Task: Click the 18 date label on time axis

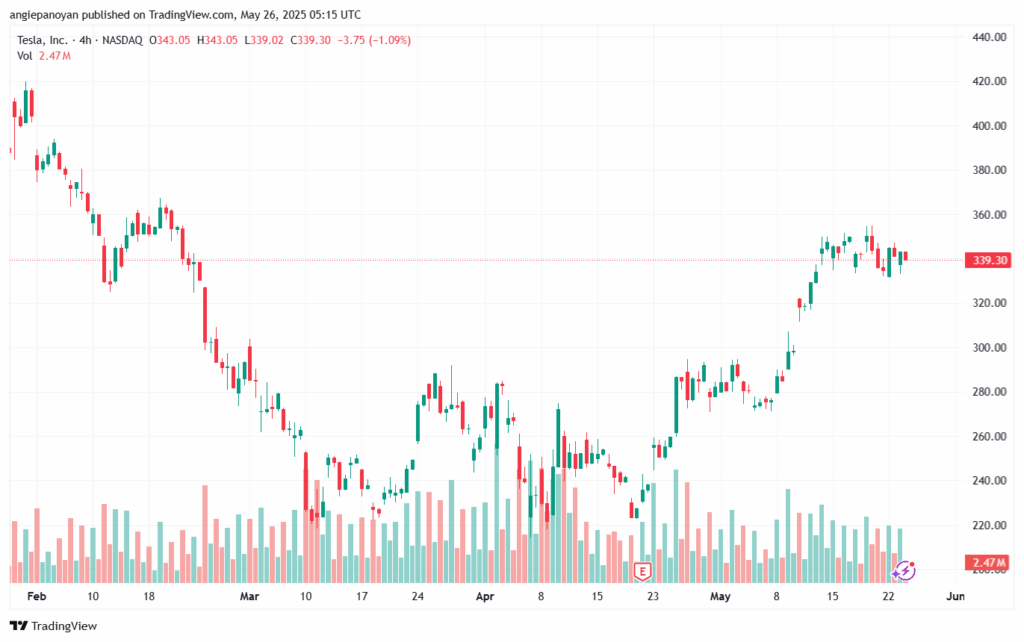Action: pyautogui.click(x=149, y=596)
